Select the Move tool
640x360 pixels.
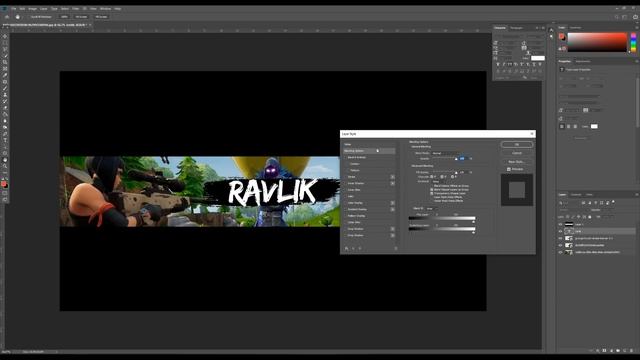click(x=5, y=36)
